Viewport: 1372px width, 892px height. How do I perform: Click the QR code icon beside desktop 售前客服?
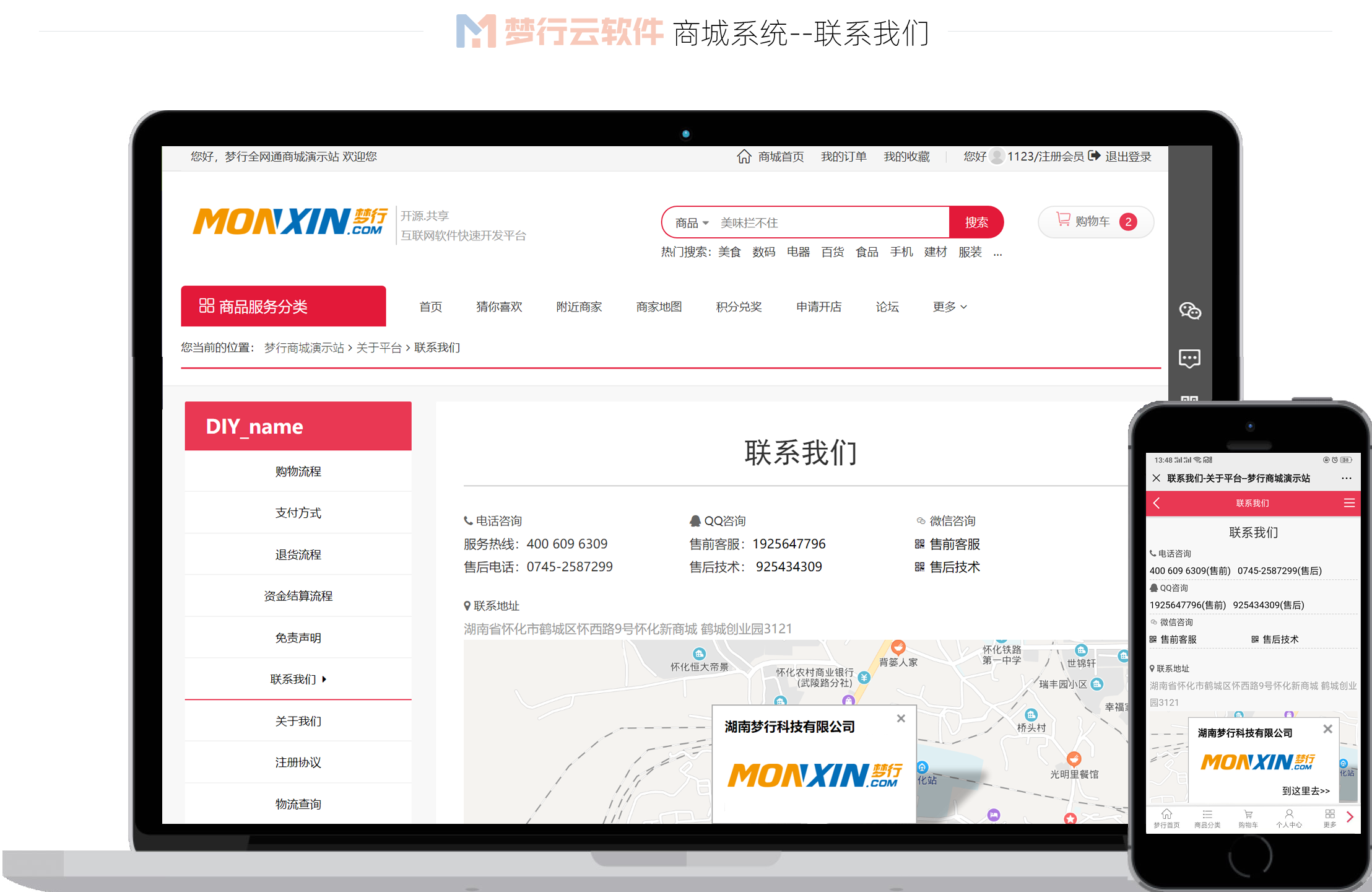[919, 544]
